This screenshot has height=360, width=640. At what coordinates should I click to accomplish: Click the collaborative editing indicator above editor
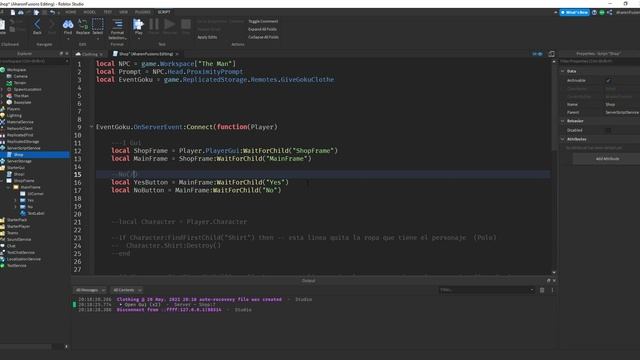coord(537,54)
